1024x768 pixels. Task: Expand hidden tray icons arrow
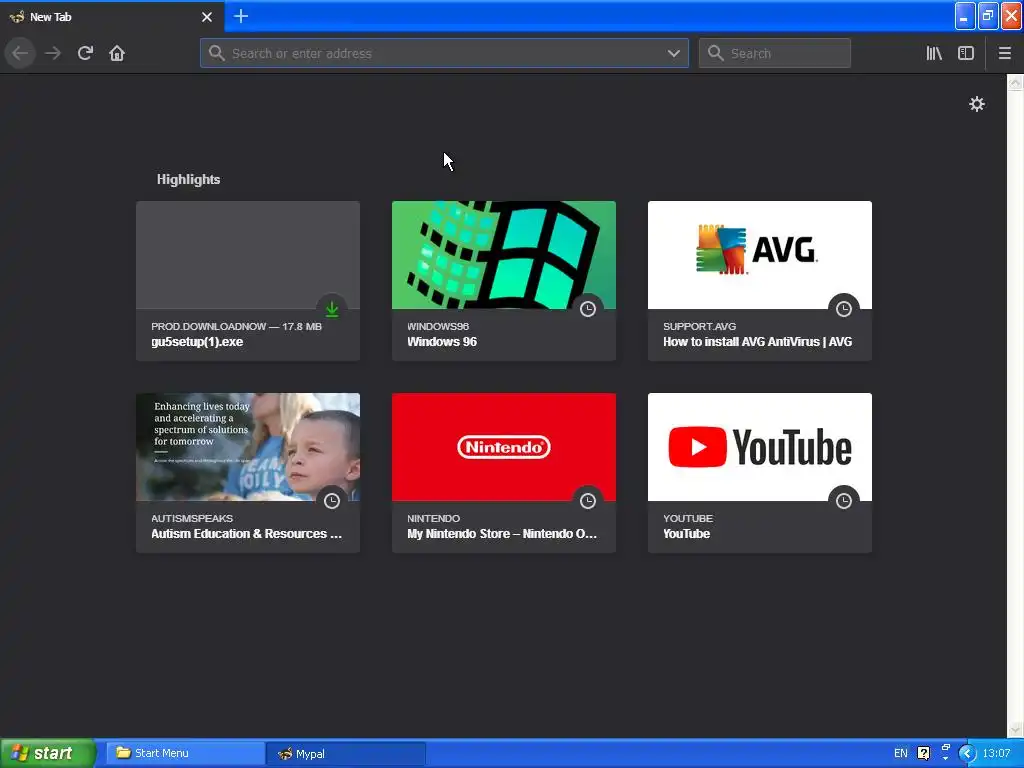pos(967,753)
